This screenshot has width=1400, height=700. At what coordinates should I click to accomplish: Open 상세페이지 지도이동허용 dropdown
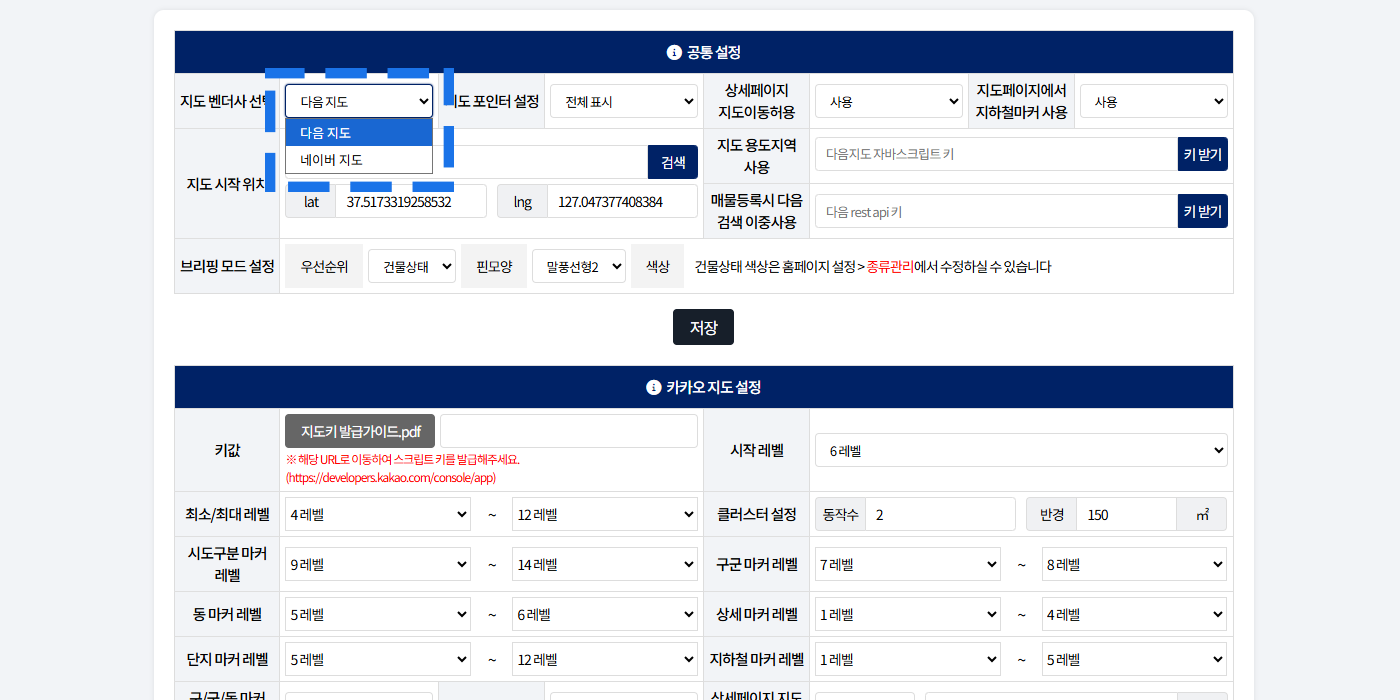888,101
